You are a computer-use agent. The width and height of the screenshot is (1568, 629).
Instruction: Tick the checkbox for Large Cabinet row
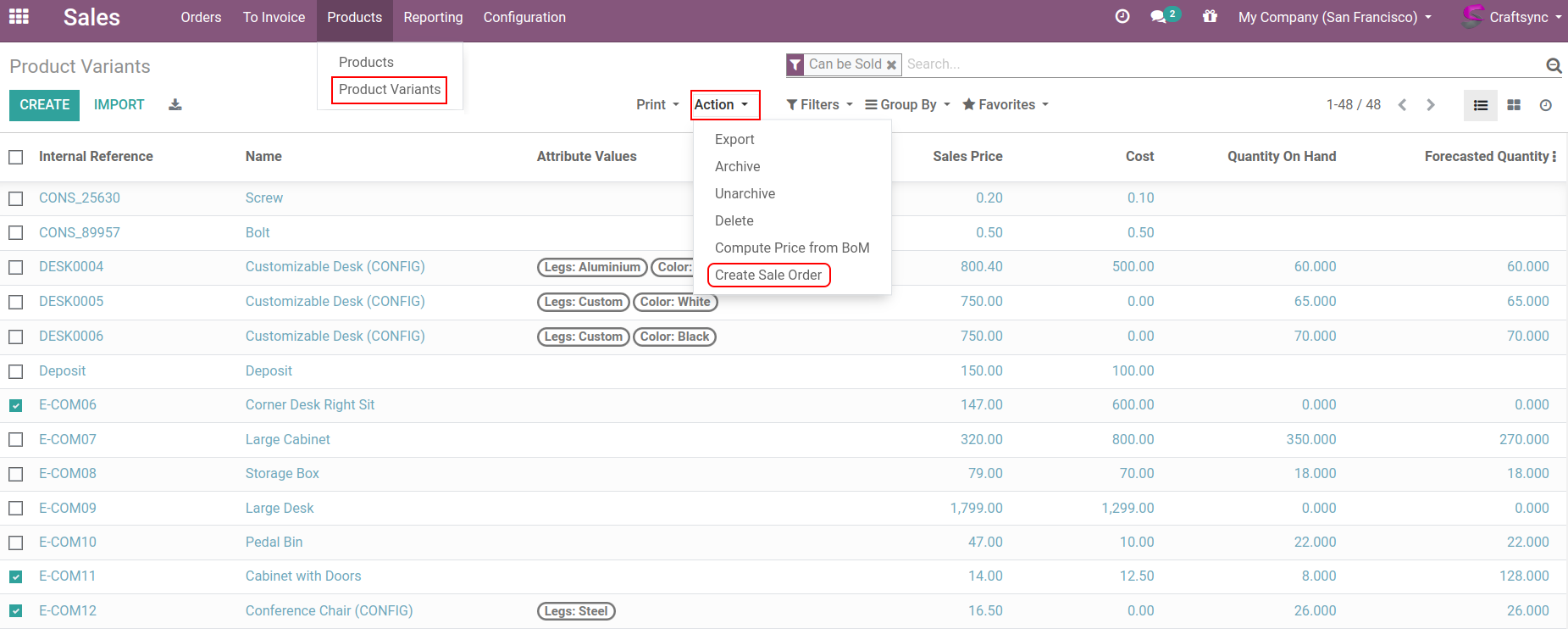click(16, 440)
